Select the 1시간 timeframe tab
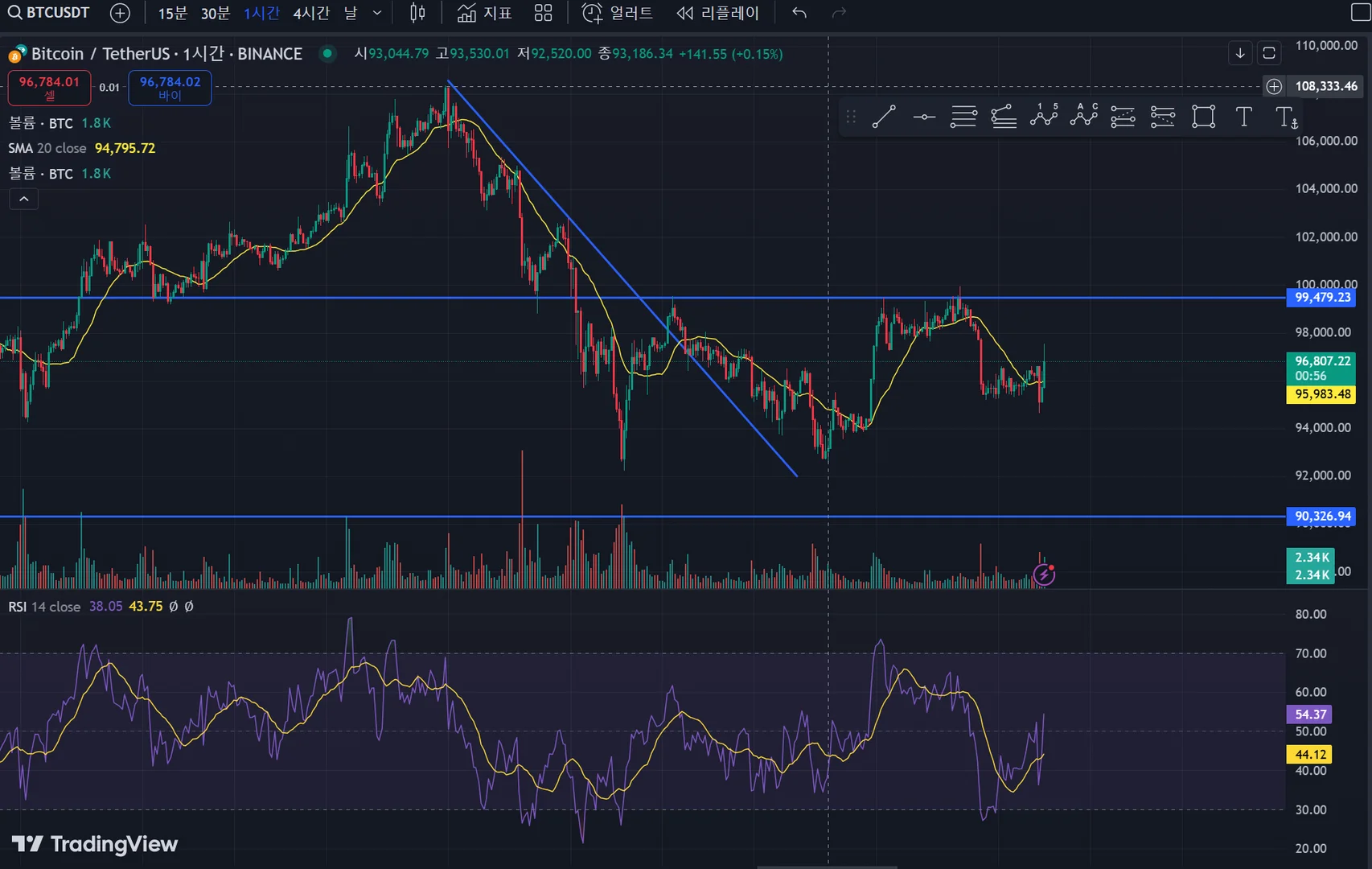The height and width of the screenshot is (869, 1372). (x=262, y=13)
